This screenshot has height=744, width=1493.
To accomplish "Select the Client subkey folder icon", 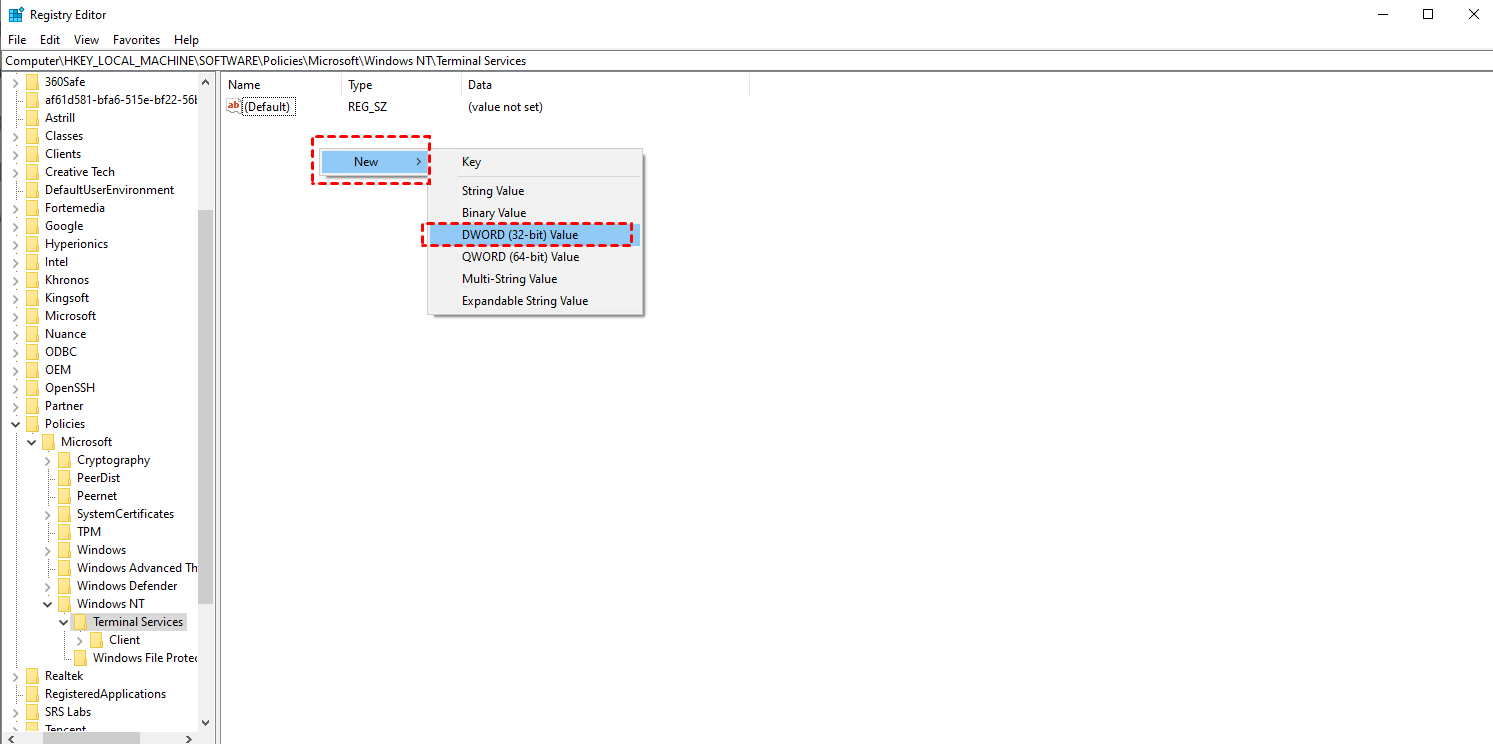I will pos(97,640).
